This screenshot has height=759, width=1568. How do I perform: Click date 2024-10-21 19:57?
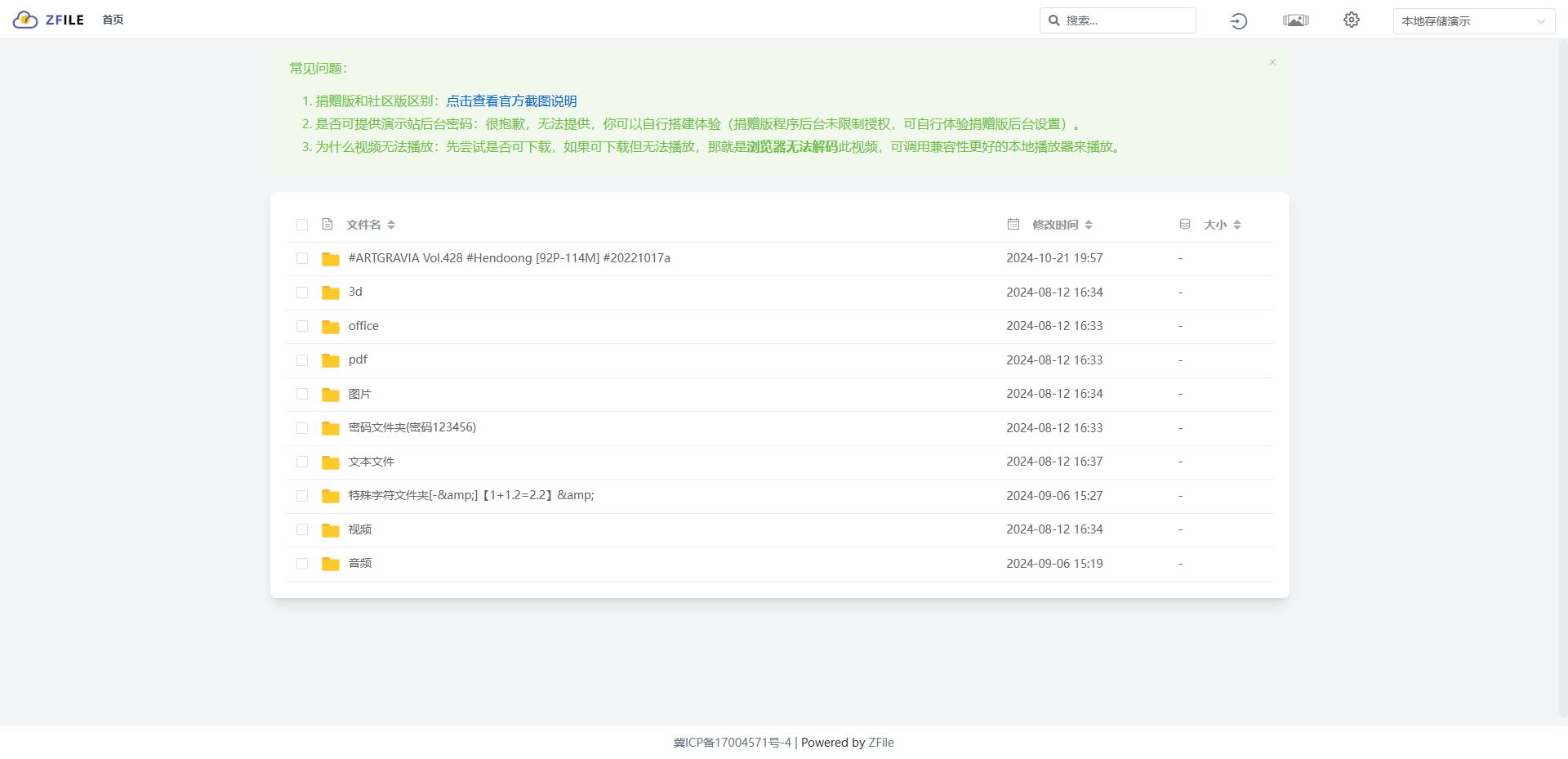click(1054, 258)
